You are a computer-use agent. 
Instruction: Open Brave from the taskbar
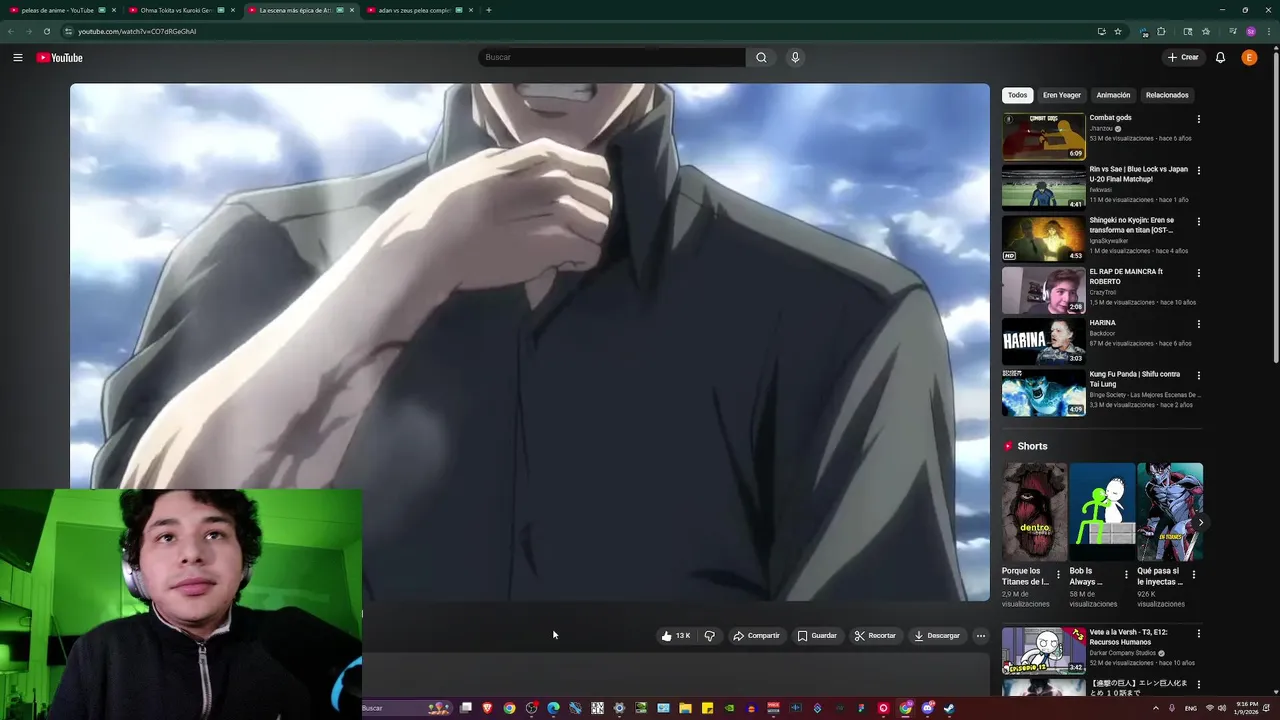tap(488, 708)
